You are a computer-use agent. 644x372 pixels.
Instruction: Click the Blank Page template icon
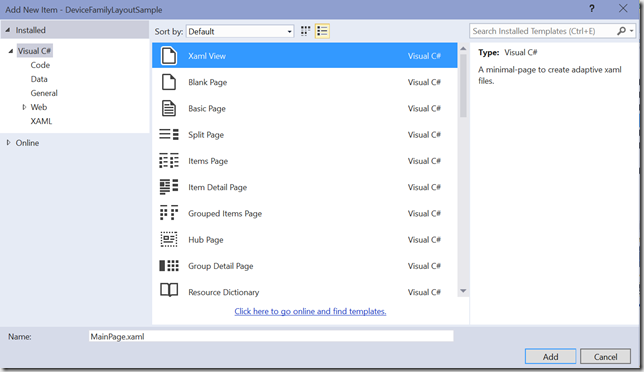click(x=169, y=82)
